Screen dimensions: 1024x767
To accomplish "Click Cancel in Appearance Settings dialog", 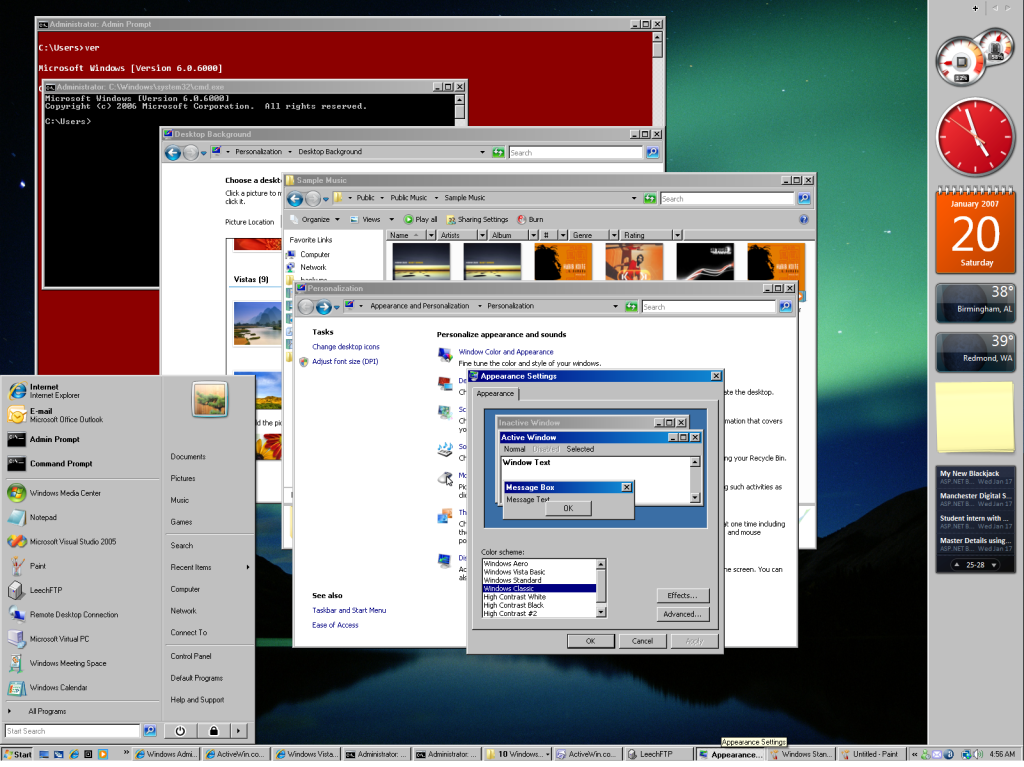I will [x=642, y=641].
